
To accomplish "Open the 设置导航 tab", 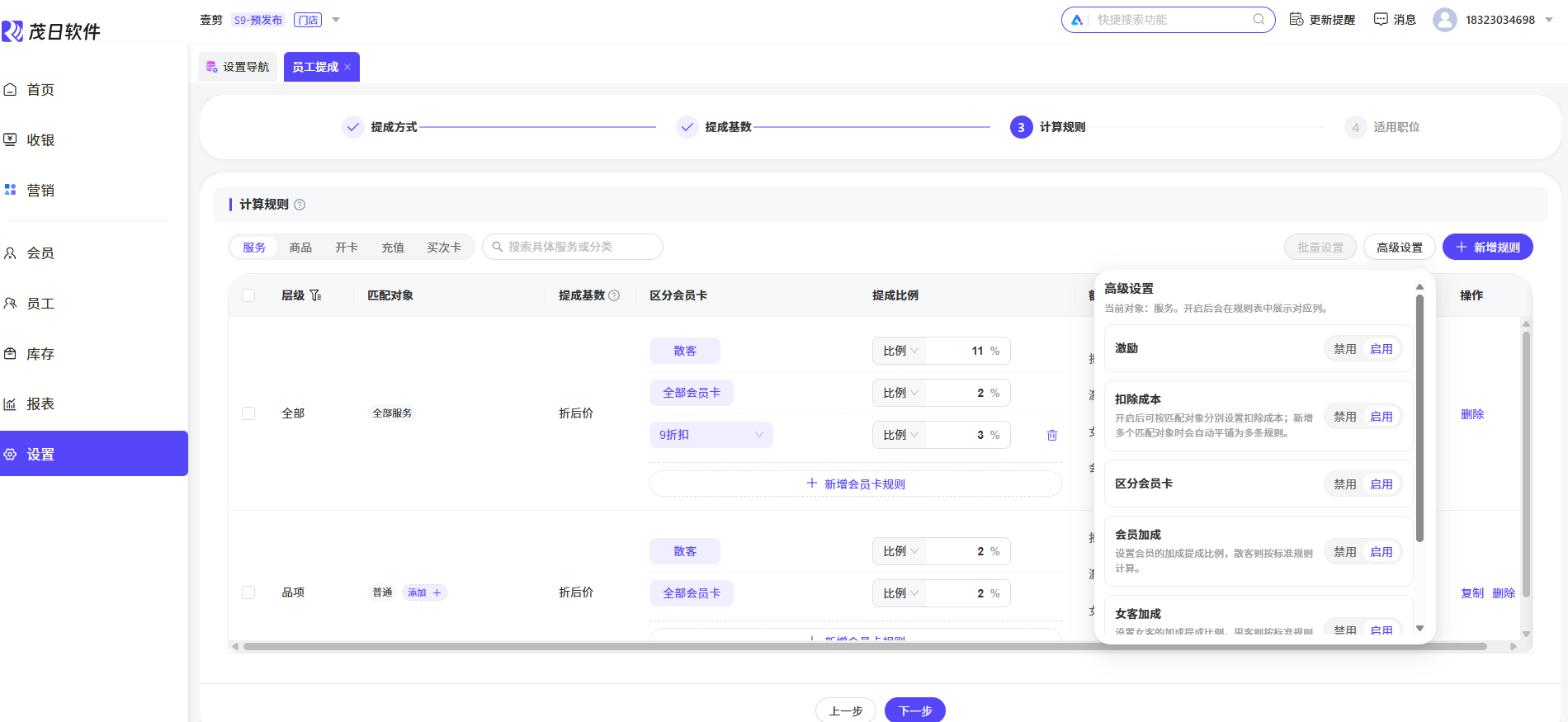I will tap(238, 67).
